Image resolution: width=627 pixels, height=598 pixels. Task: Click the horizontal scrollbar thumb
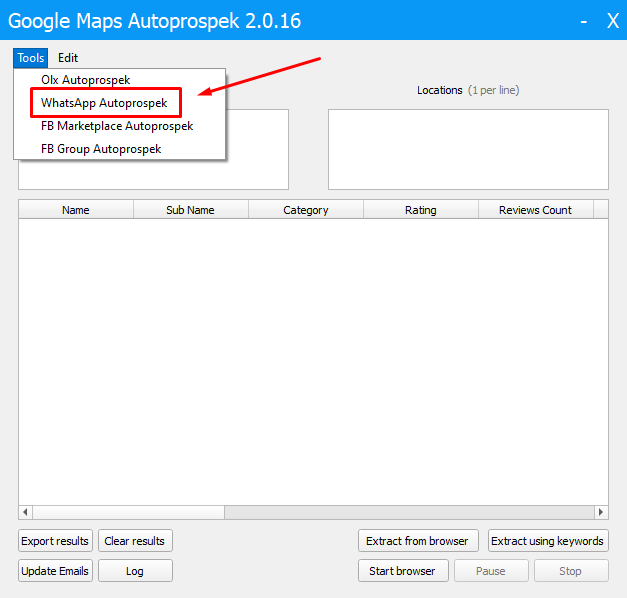pos(128,512)
